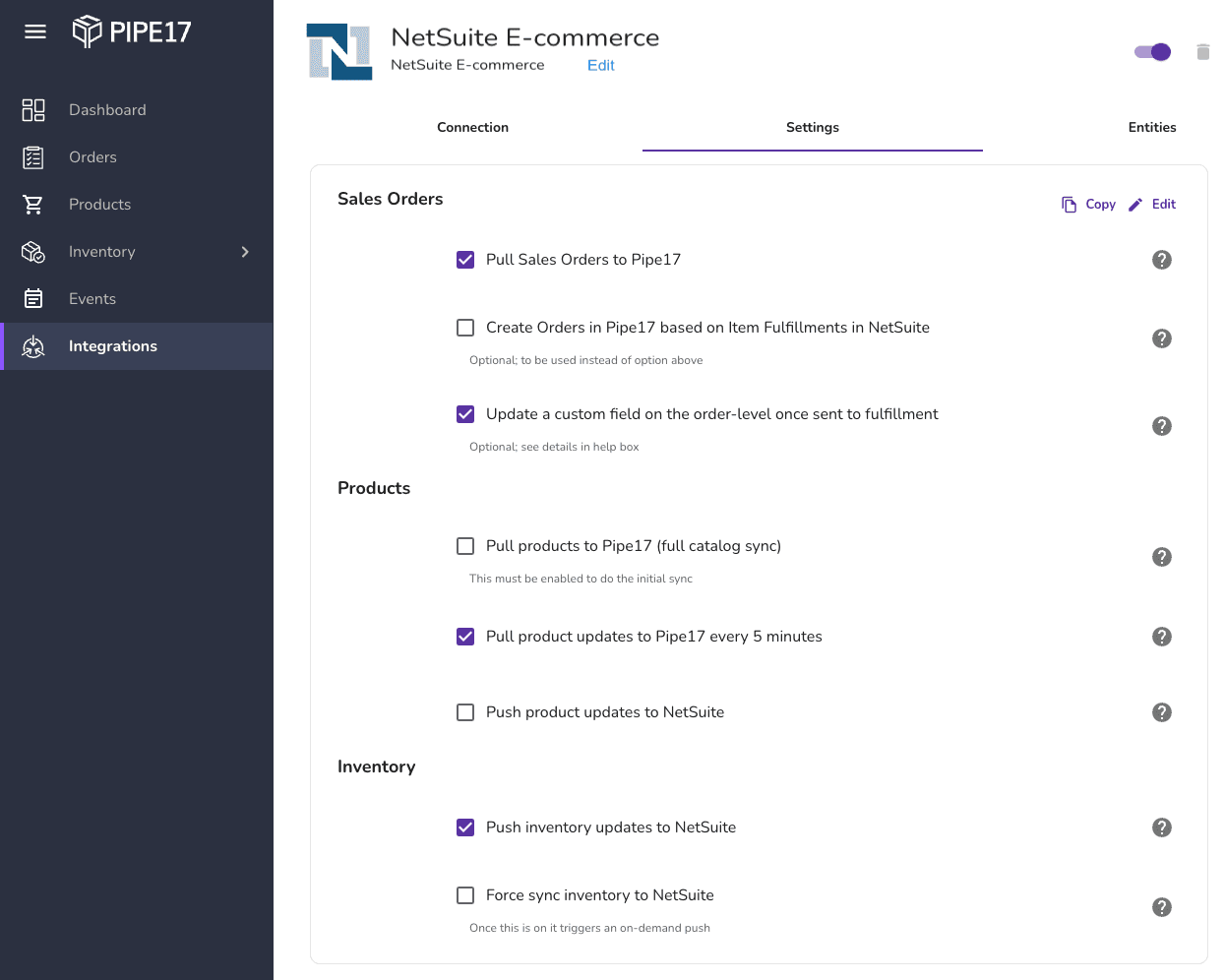Select the Settings tab
Image resolution: width=1224 pixels, height=980 pixels.
point(813,128)
